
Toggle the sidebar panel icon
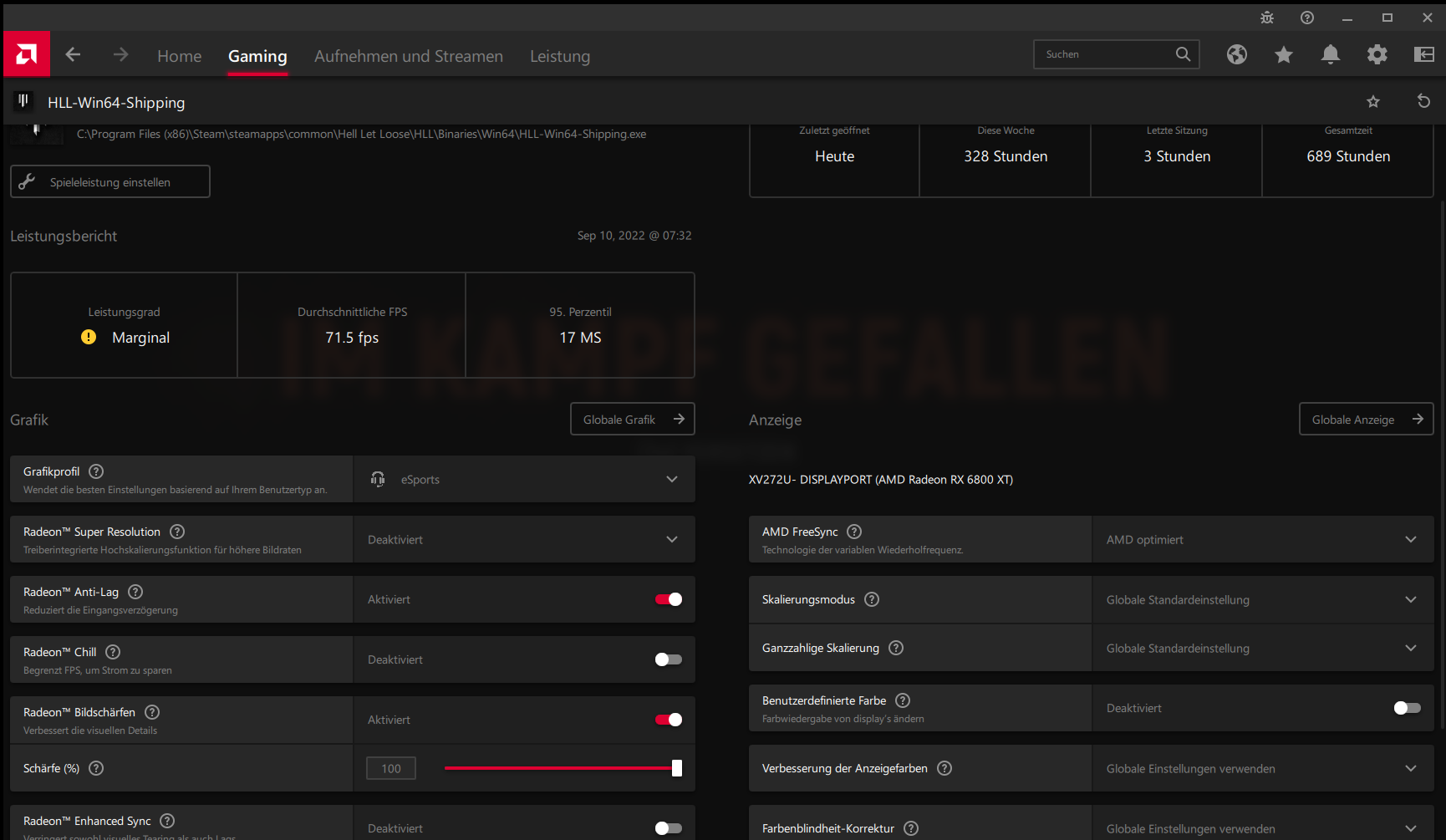[1424, 54]
